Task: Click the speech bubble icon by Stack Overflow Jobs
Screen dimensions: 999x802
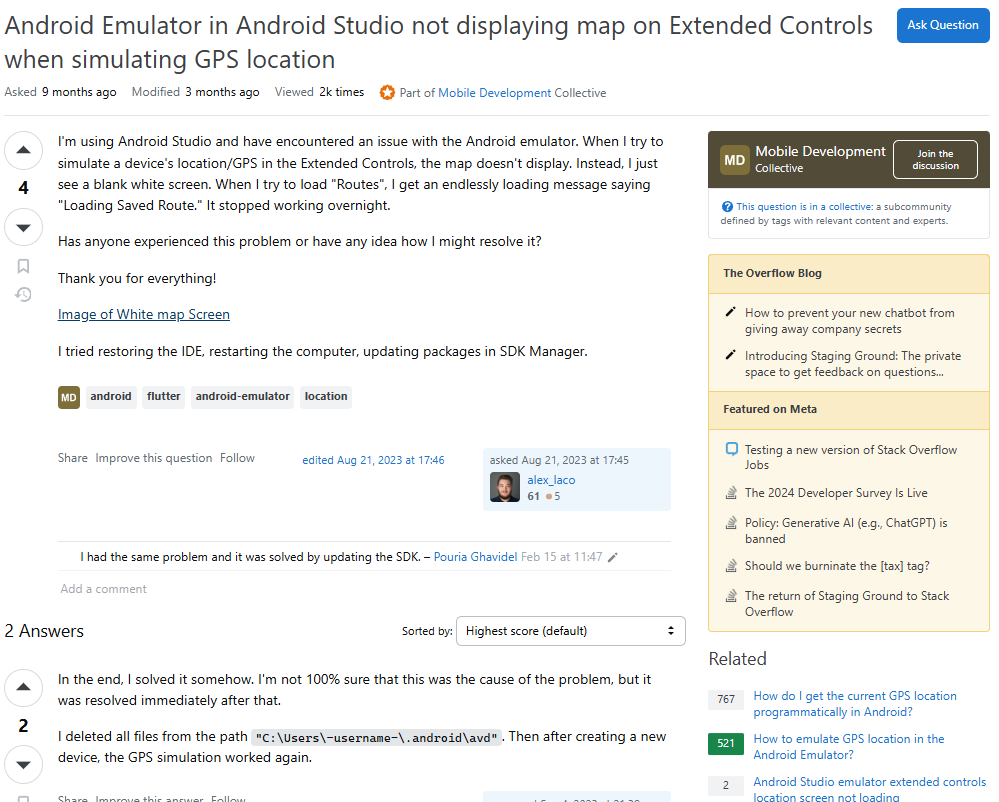Action: click(x=731, y=449)
